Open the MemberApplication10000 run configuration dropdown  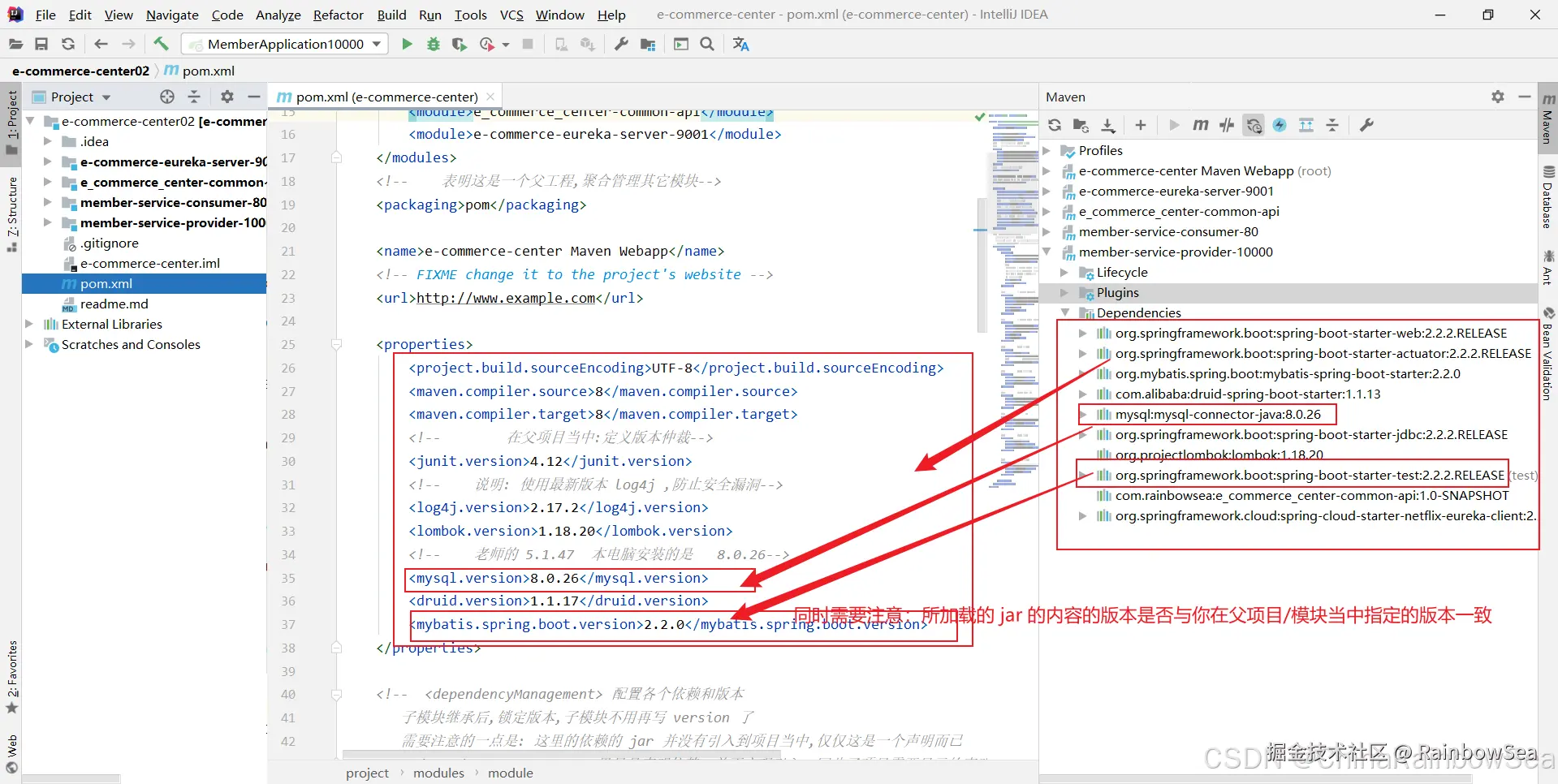click(284, 44)
